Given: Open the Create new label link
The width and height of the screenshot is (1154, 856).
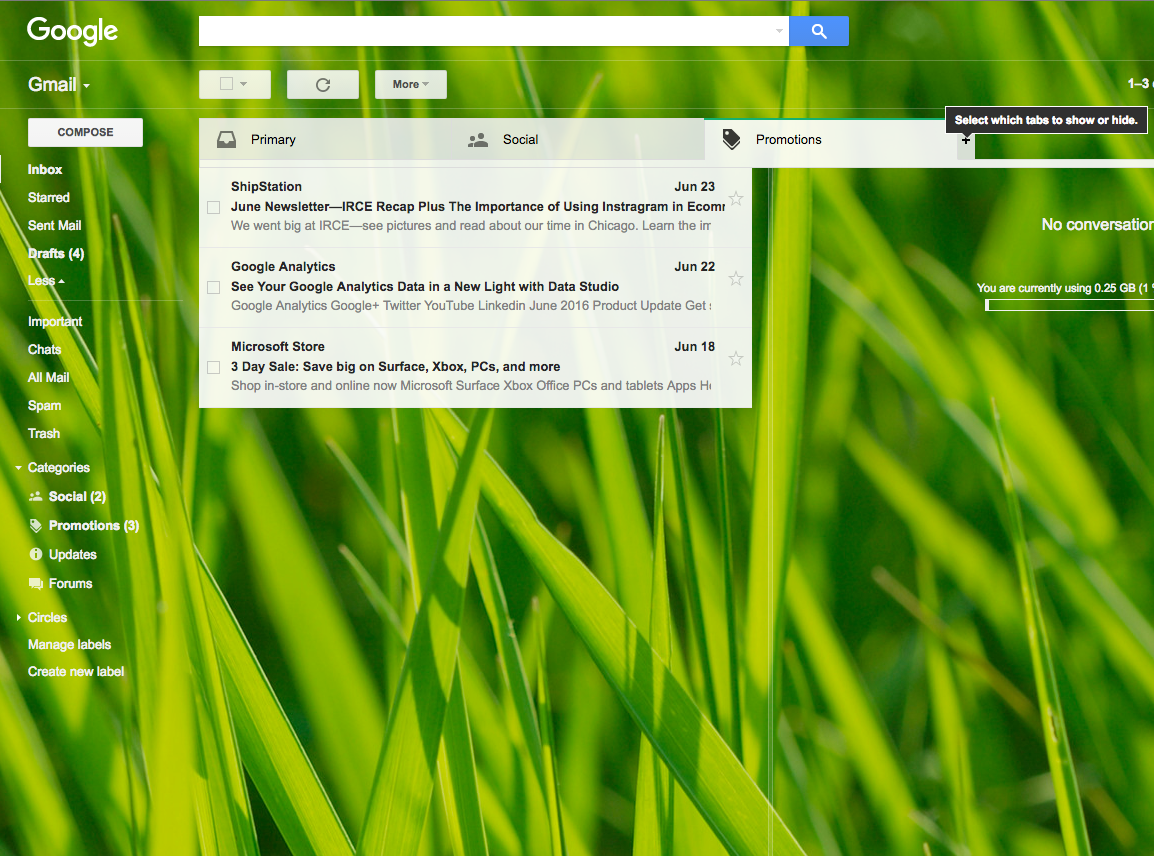Looking at the screenshot, I should click(76, 672).
